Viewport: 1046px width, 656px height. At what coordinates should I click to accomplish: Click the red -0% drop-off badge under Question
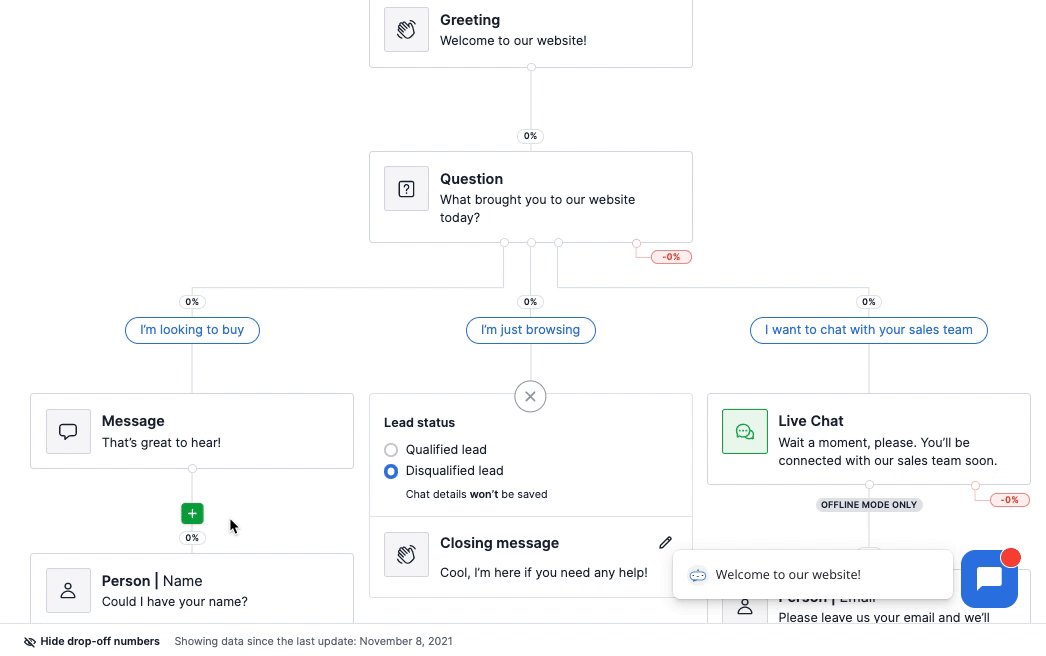tap(671, 257)
